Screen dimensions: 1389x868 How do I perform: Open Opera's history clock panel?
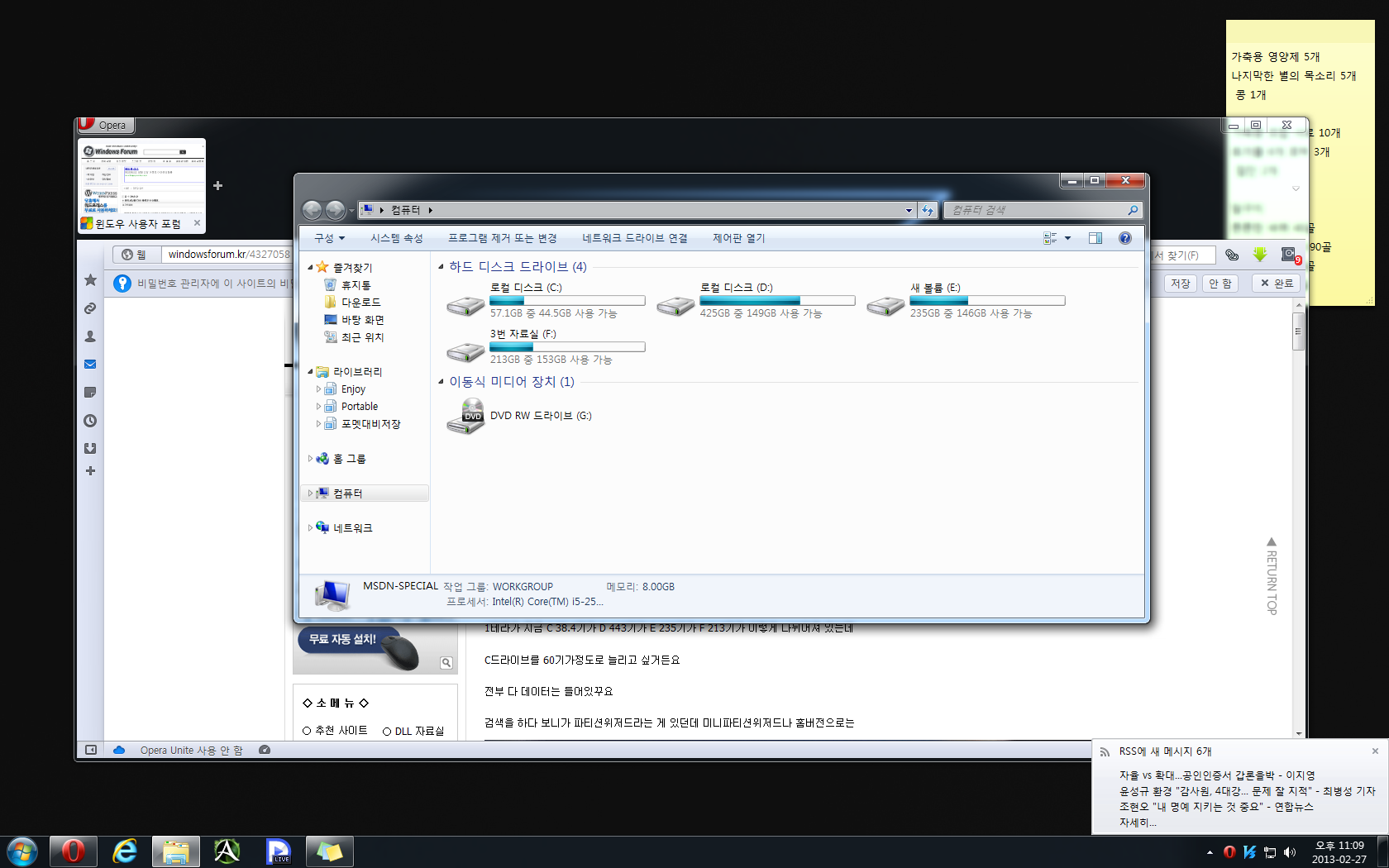coord(90,421)
